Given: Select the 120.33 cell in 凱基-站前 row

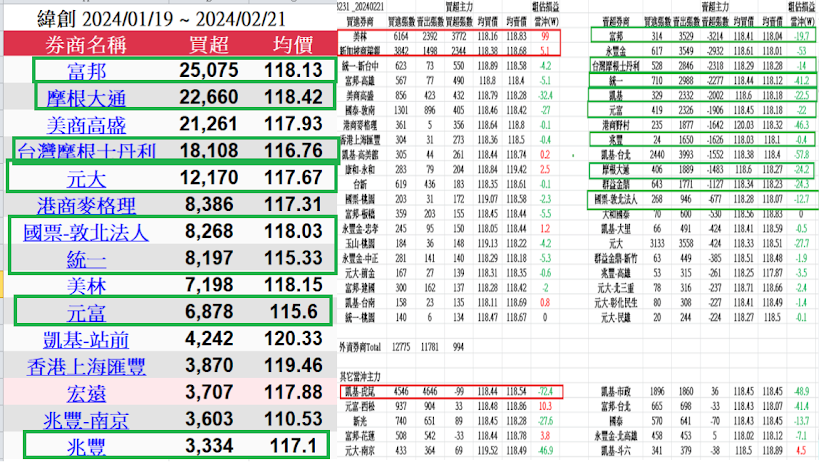Looking at the screenshot, I should [293, 338].
